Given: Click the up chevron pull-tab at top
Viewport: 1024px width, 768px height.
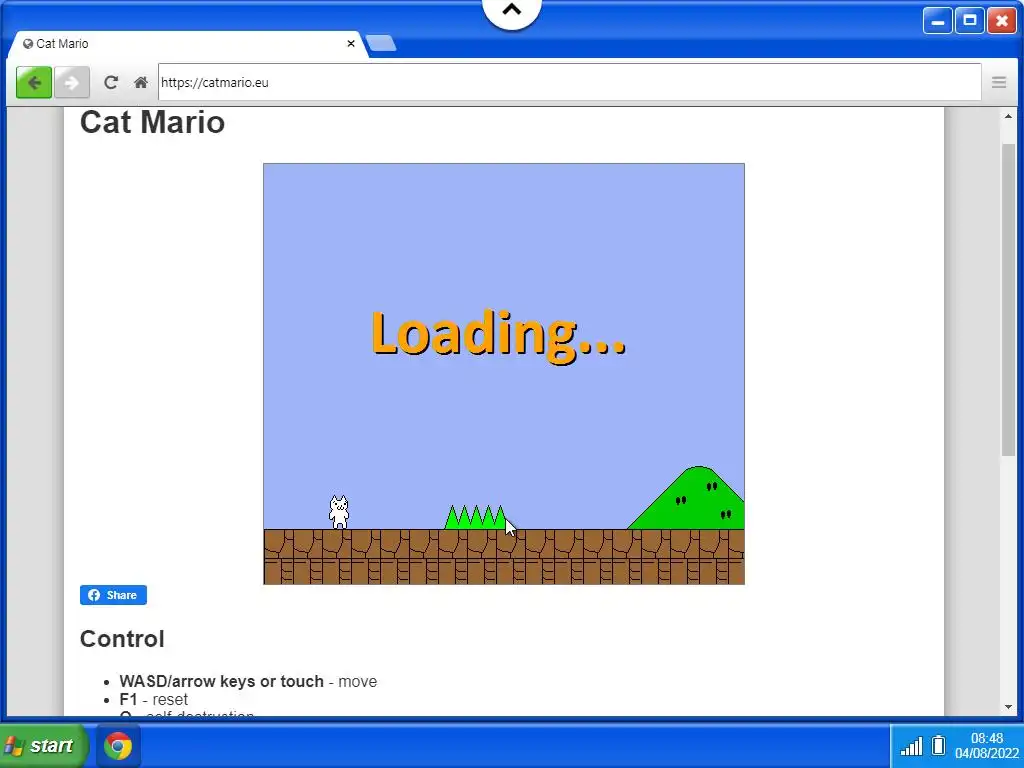Looking at the screenshot, I should [512, 10].
